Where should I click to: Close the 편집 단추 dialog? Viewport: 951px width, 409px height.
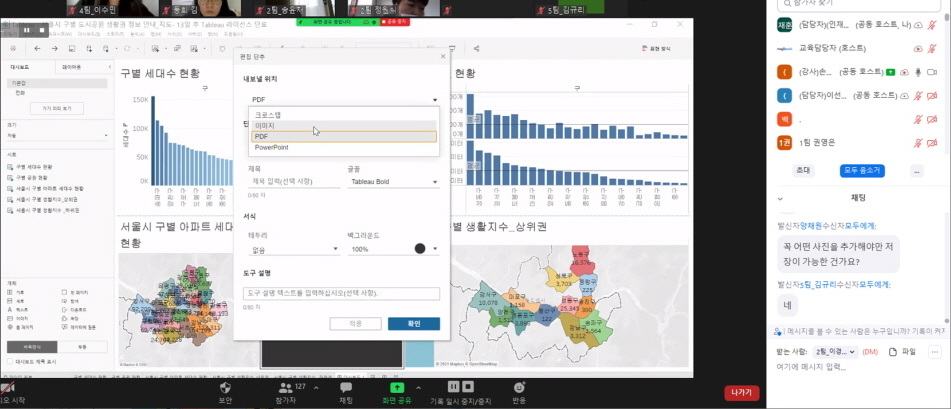(x=443, y=56)
